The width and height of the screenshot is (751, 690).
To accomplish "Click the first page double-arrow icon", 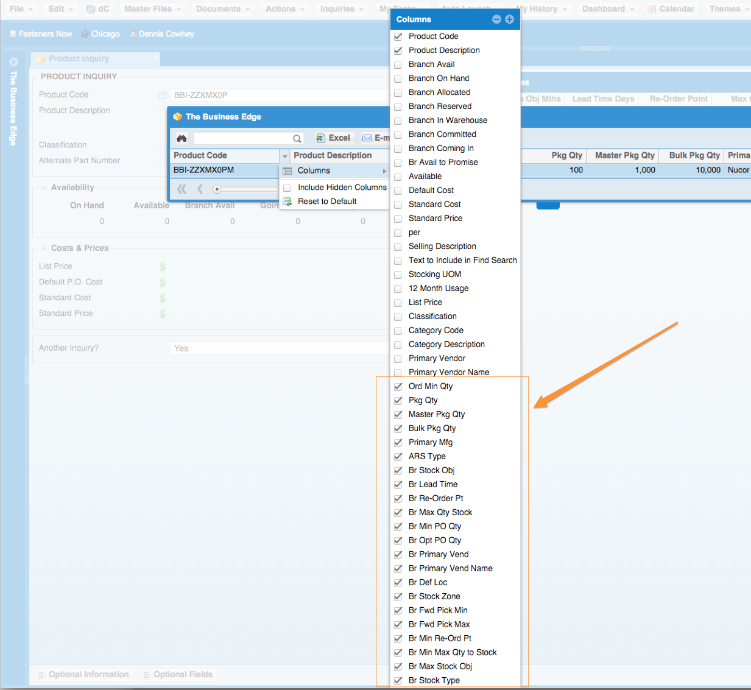I will click(182, 189).
